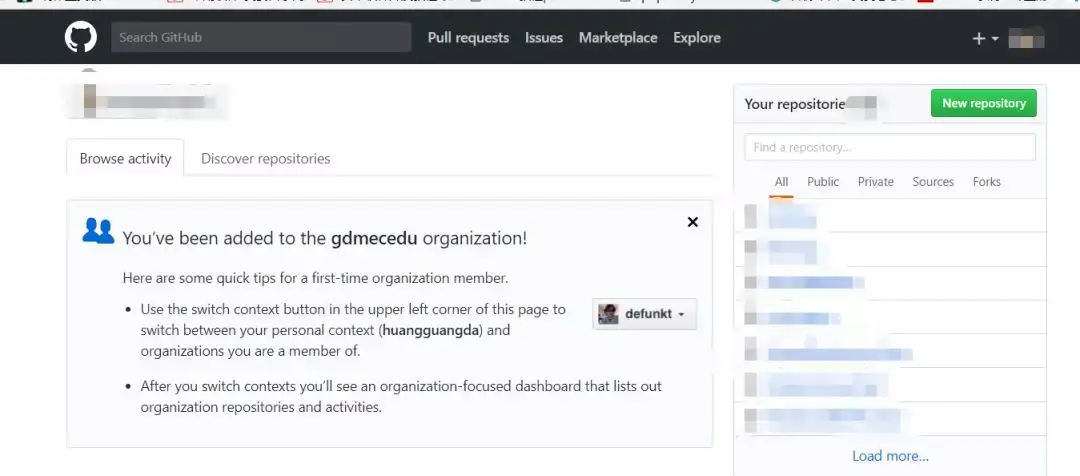Open the user avatar menu in header

coord(1026,38)
